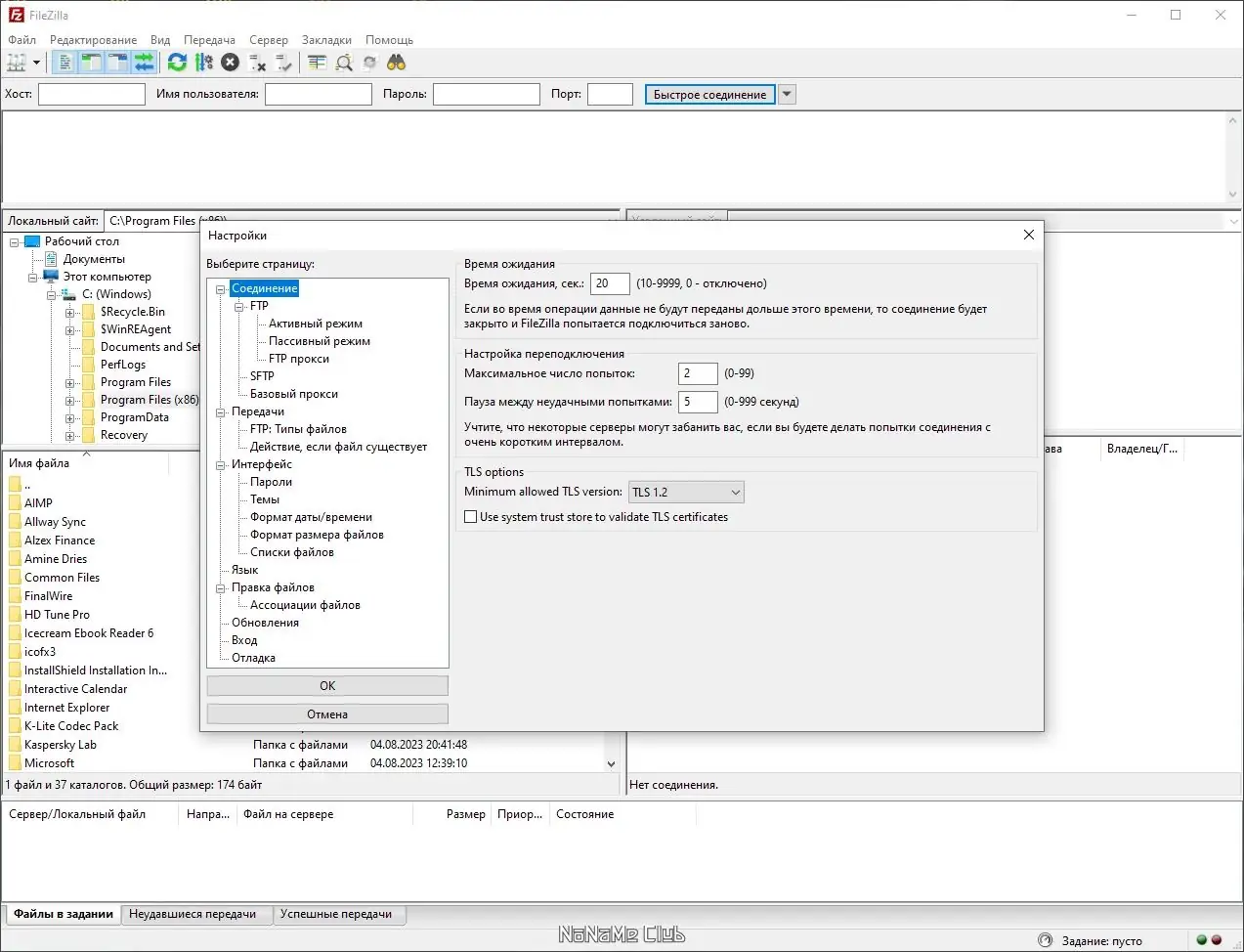Click delay between failed attempts field
The image size is (1244, 952).
[698, 402]
